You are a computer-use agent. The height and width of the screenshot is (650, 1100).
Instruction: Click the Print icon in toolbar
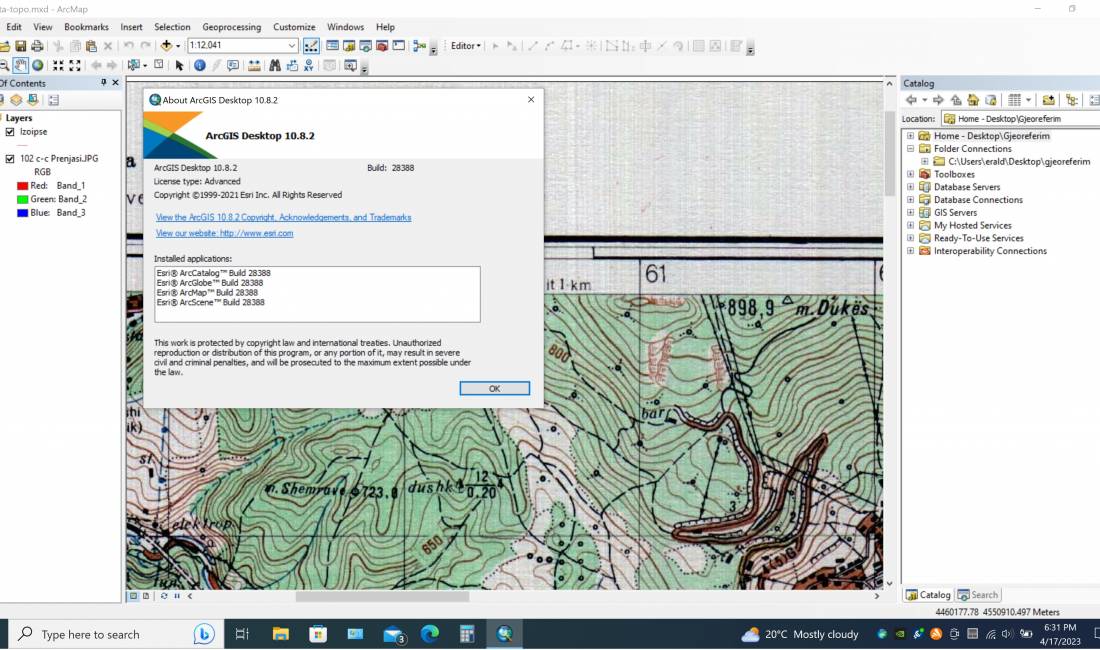coord(37,46)
